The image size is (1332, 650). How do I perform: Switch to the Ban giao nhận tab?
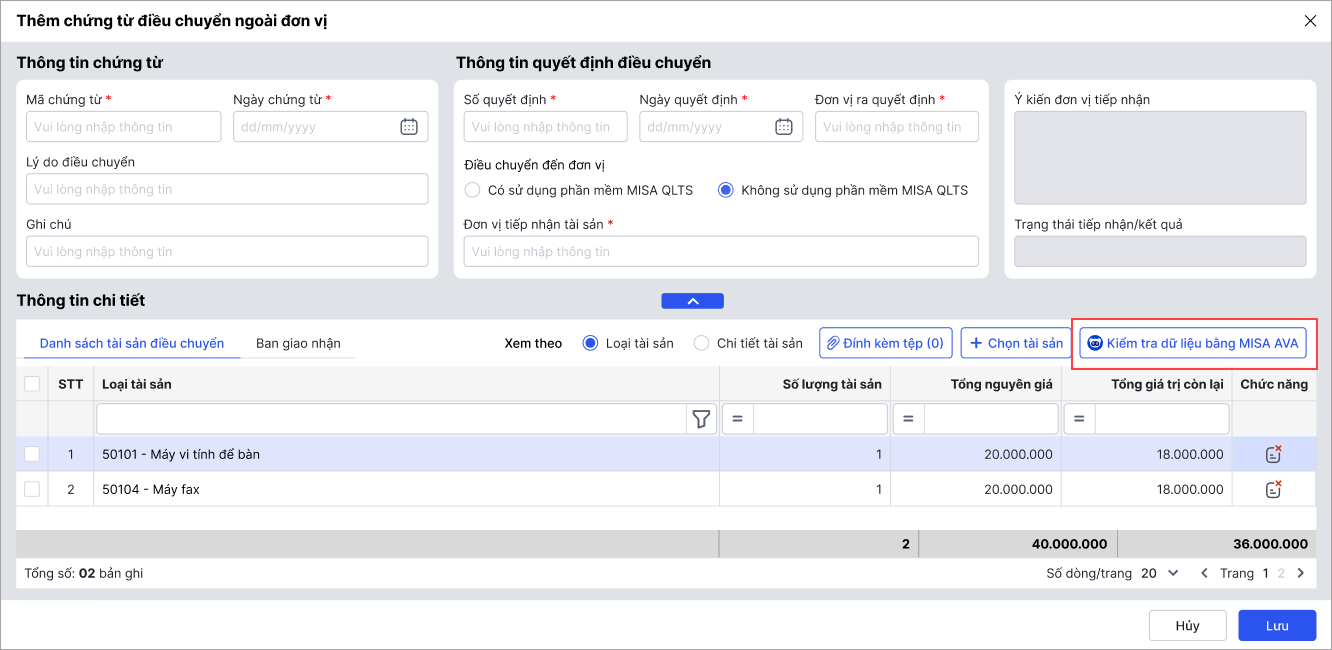298,343
